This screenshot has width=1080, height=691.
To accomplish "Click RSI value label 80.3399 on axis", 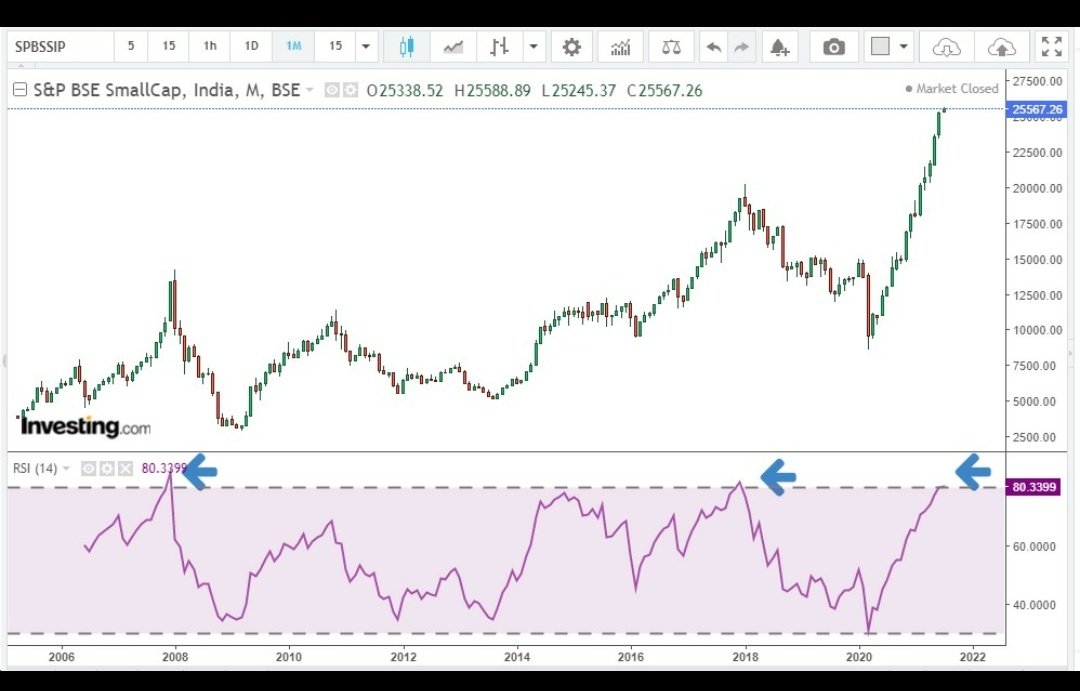I will (x=1034, y=487).
